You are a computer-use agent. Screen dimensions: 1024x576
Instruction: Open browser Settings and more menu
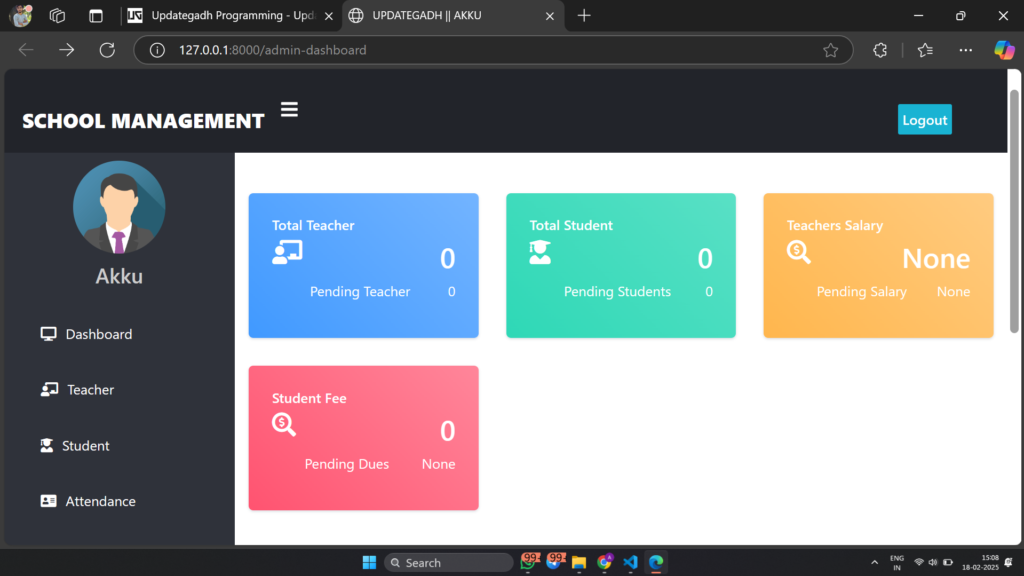pyautogui.click(x=965, y=50)
